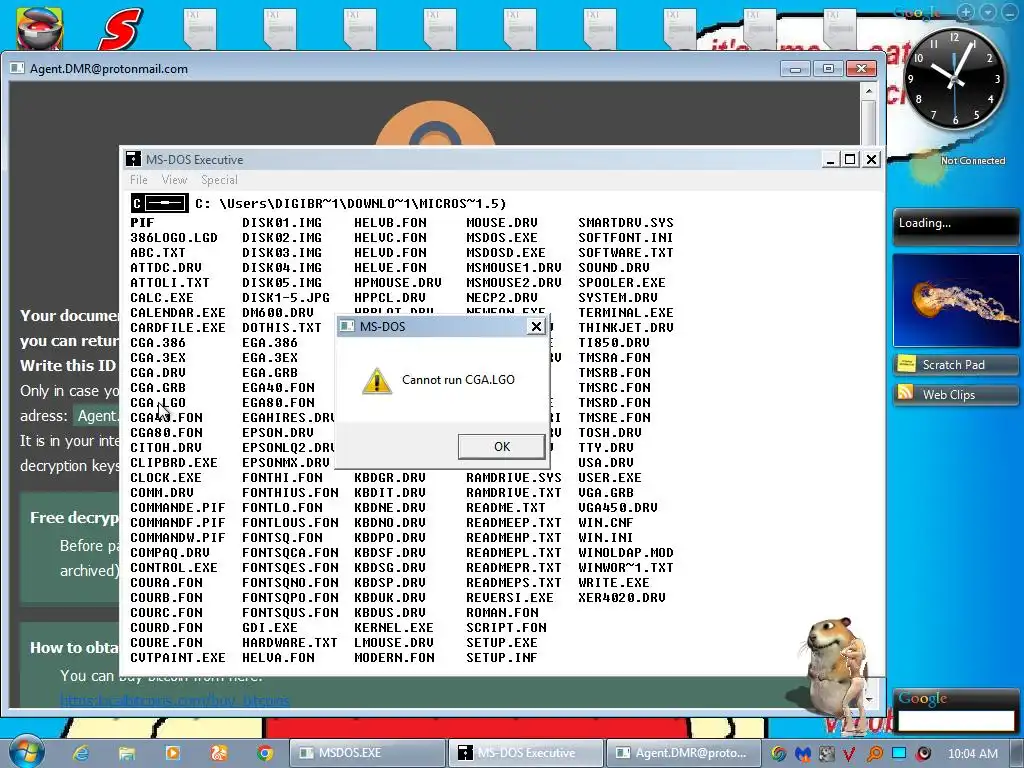
Task: Open the File menu in MS-DOS Executive
Action: click(138, 180)
